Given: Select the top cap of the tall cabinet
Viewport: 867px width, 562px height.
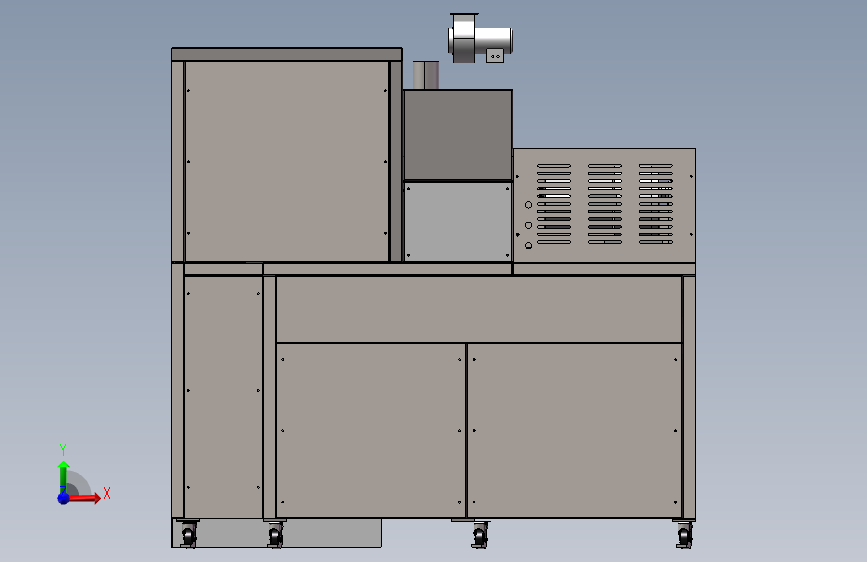Looking at the screenshot, I should pyautogui.click(x=286, y=54).
